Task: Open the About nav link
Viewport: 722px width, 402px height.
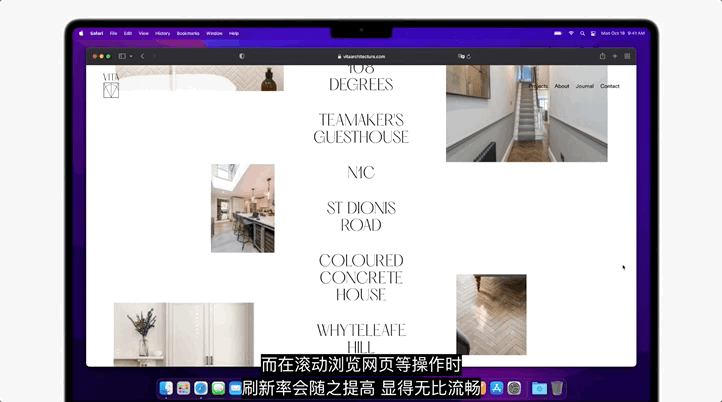Action: click(562, 86)
